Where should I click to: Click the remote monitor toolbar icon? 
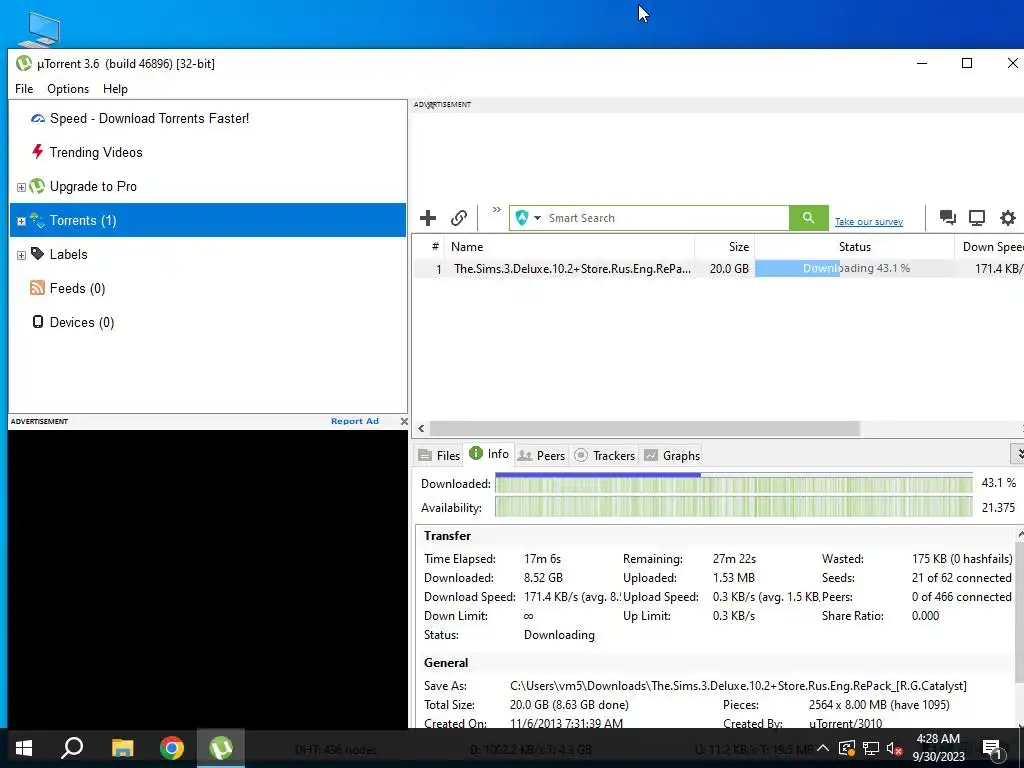[977, 217]
